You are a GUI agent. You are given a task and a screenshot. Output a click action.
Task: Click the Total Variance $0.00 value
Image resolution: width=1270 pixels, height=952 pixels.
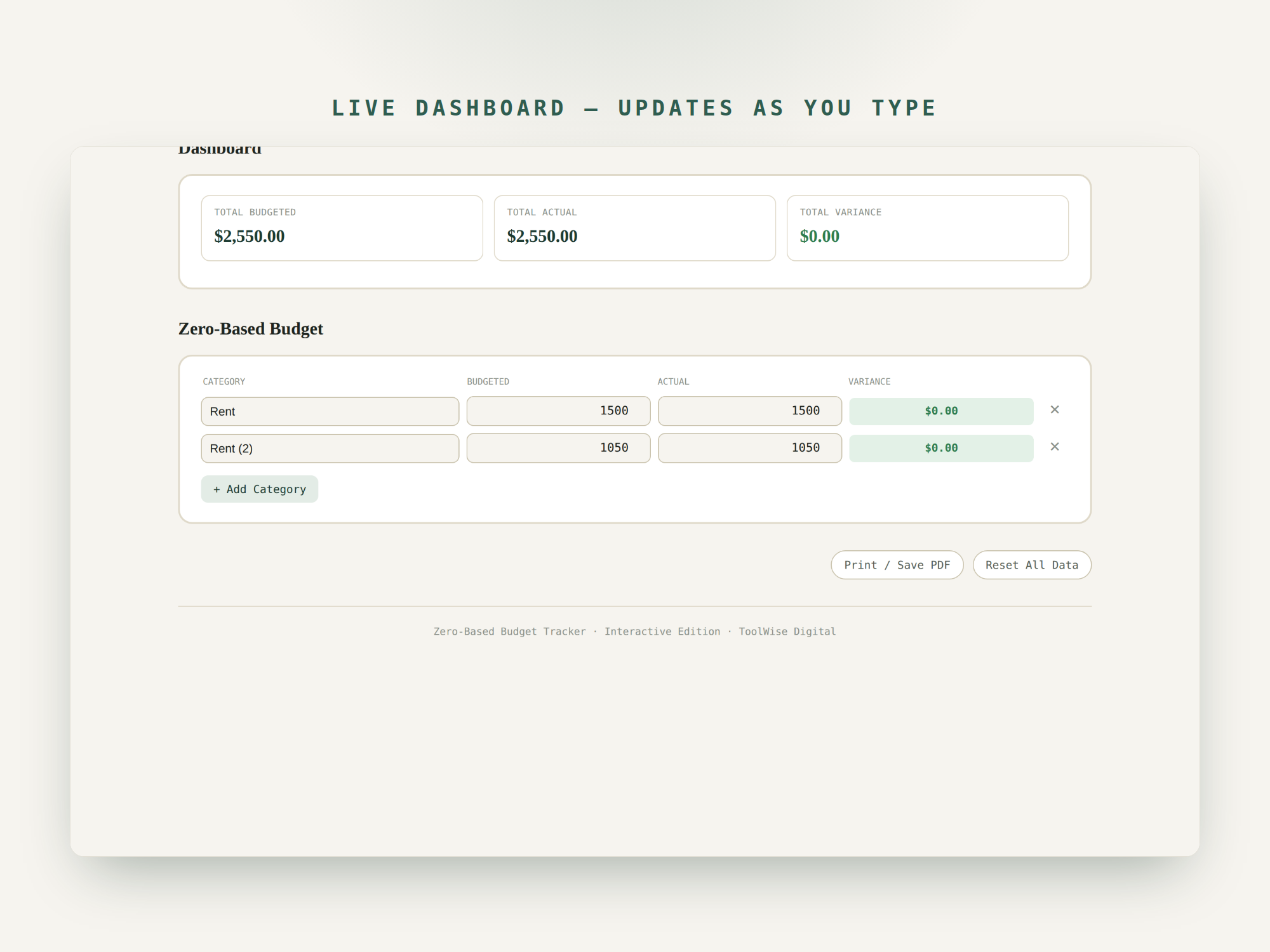(820, 236)
